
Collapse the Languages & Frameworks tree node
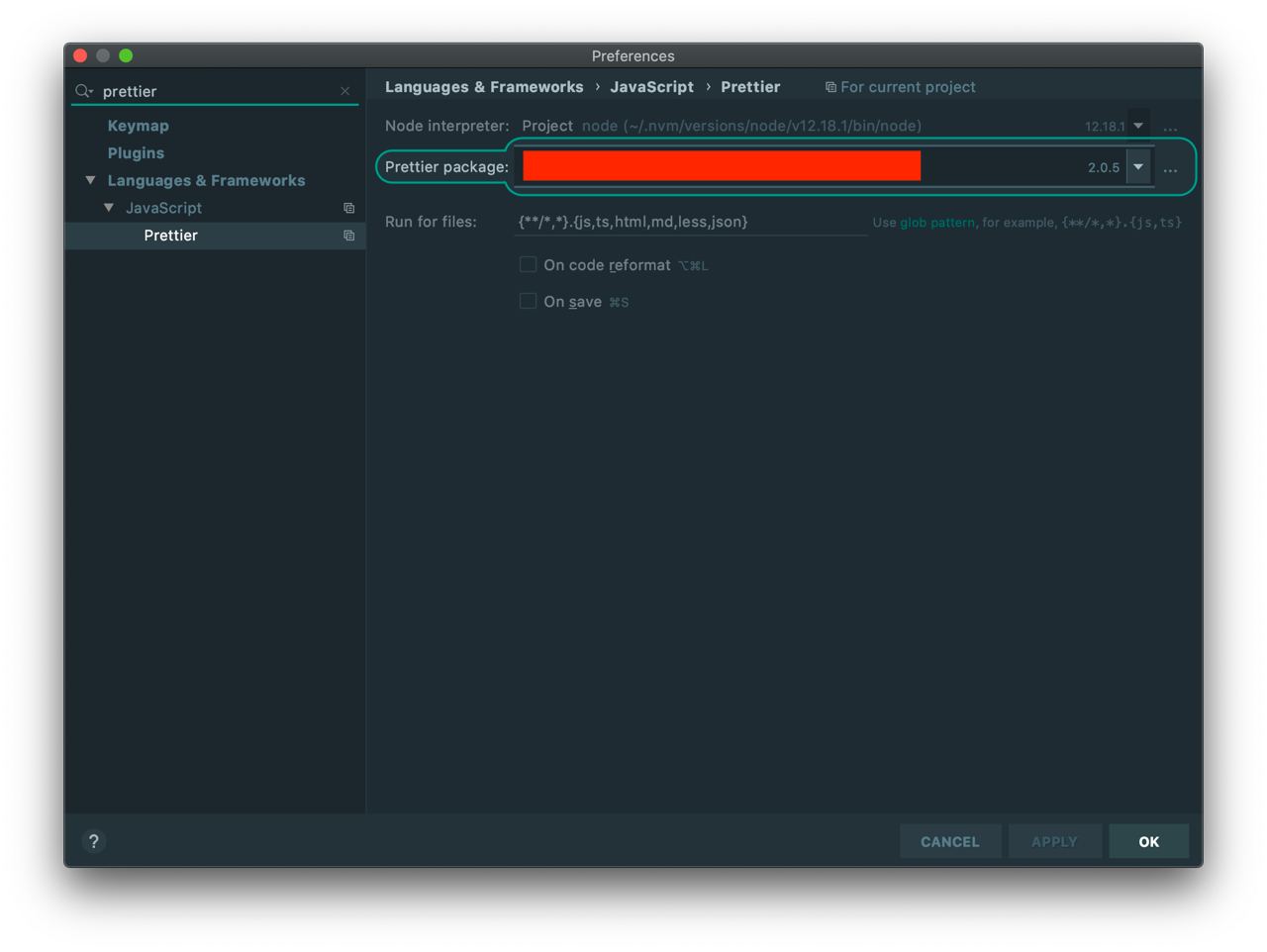coord(90,180)
